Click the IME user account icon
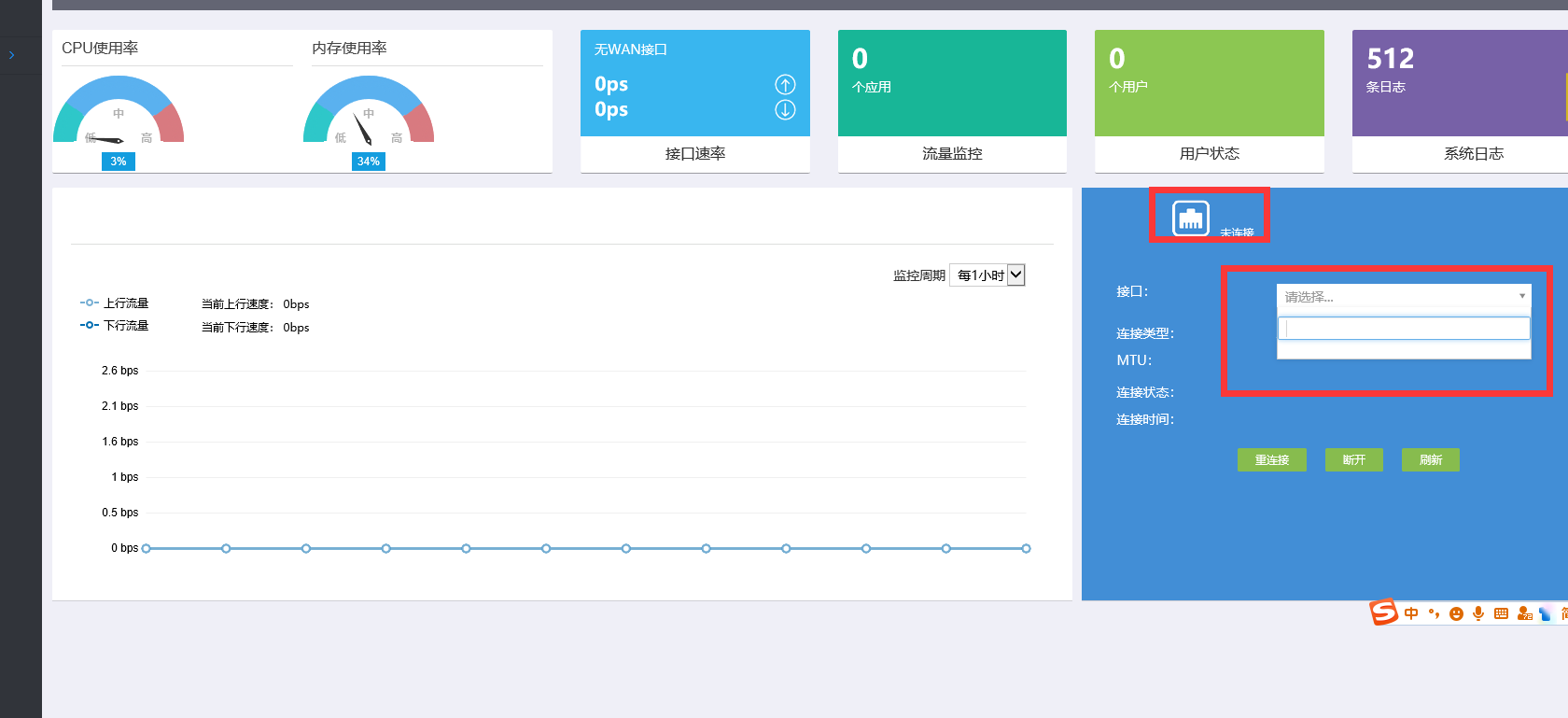The width and height of the screenshot is (1568, 718). click(x=1524, y=613)
